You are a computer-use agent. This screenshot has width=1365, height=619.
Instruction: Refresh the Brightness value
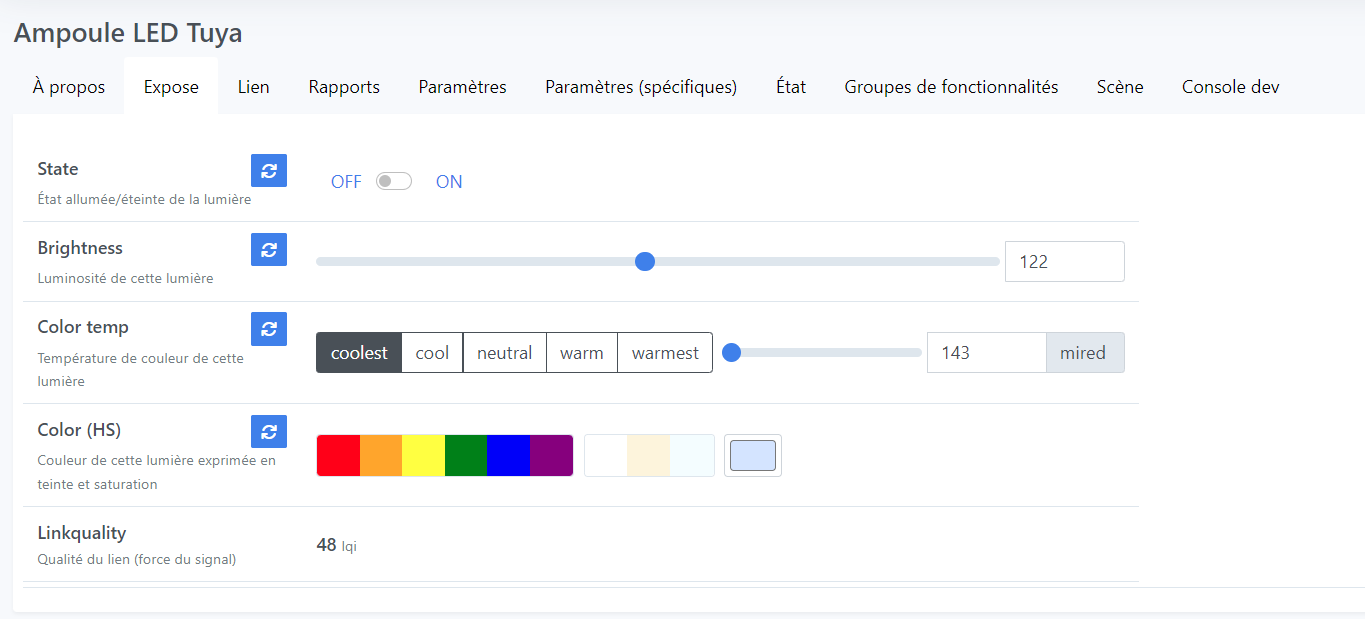pos(269,250)
